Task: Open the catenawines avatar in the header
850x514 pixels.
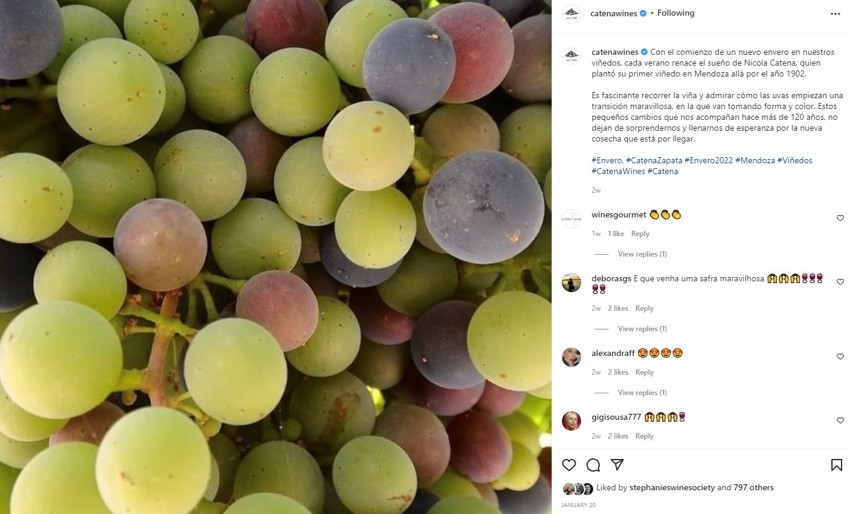Action: [x=571, y=14]
